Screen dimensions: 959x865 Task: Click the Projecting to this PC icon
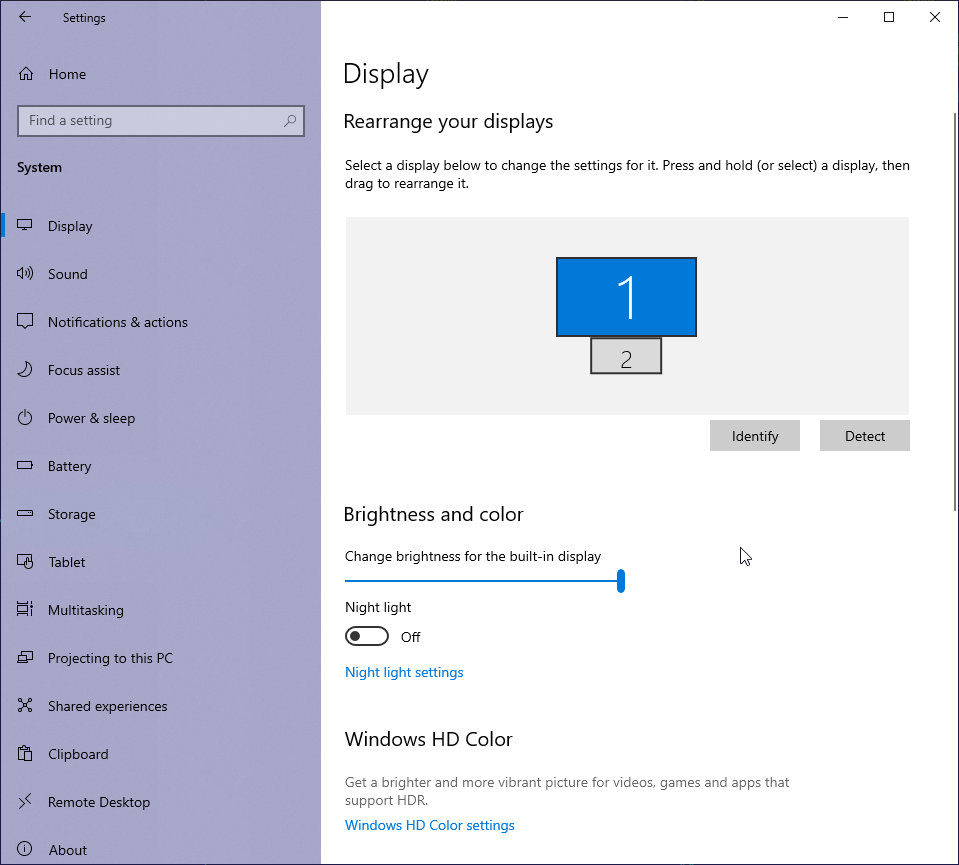tap(24, 658)
